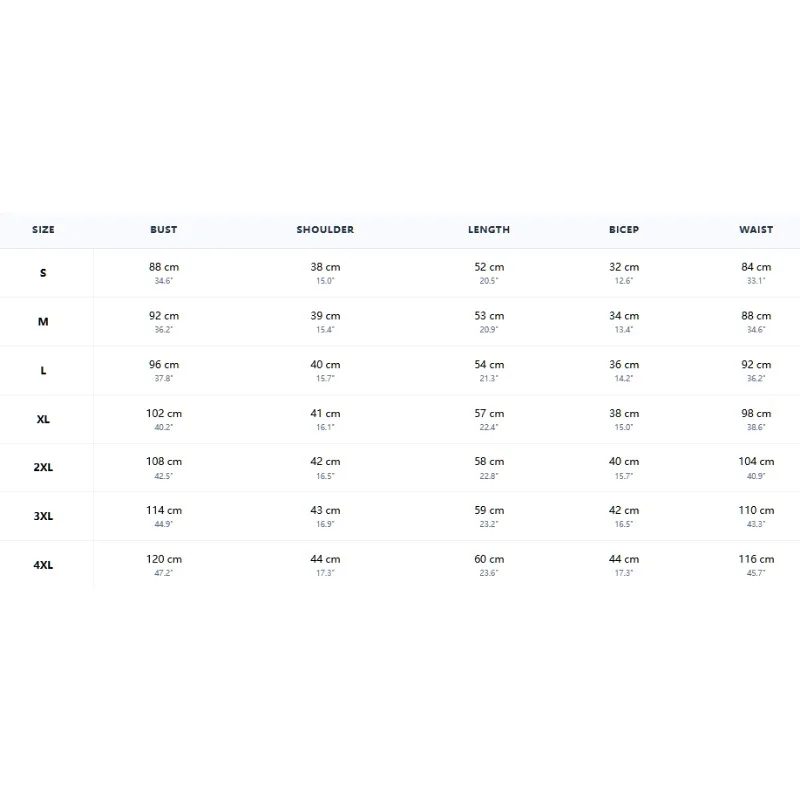Screen dimensions: 800x800
Task: Click the 36 cm bicep value for L
Action: coord(623,364)
